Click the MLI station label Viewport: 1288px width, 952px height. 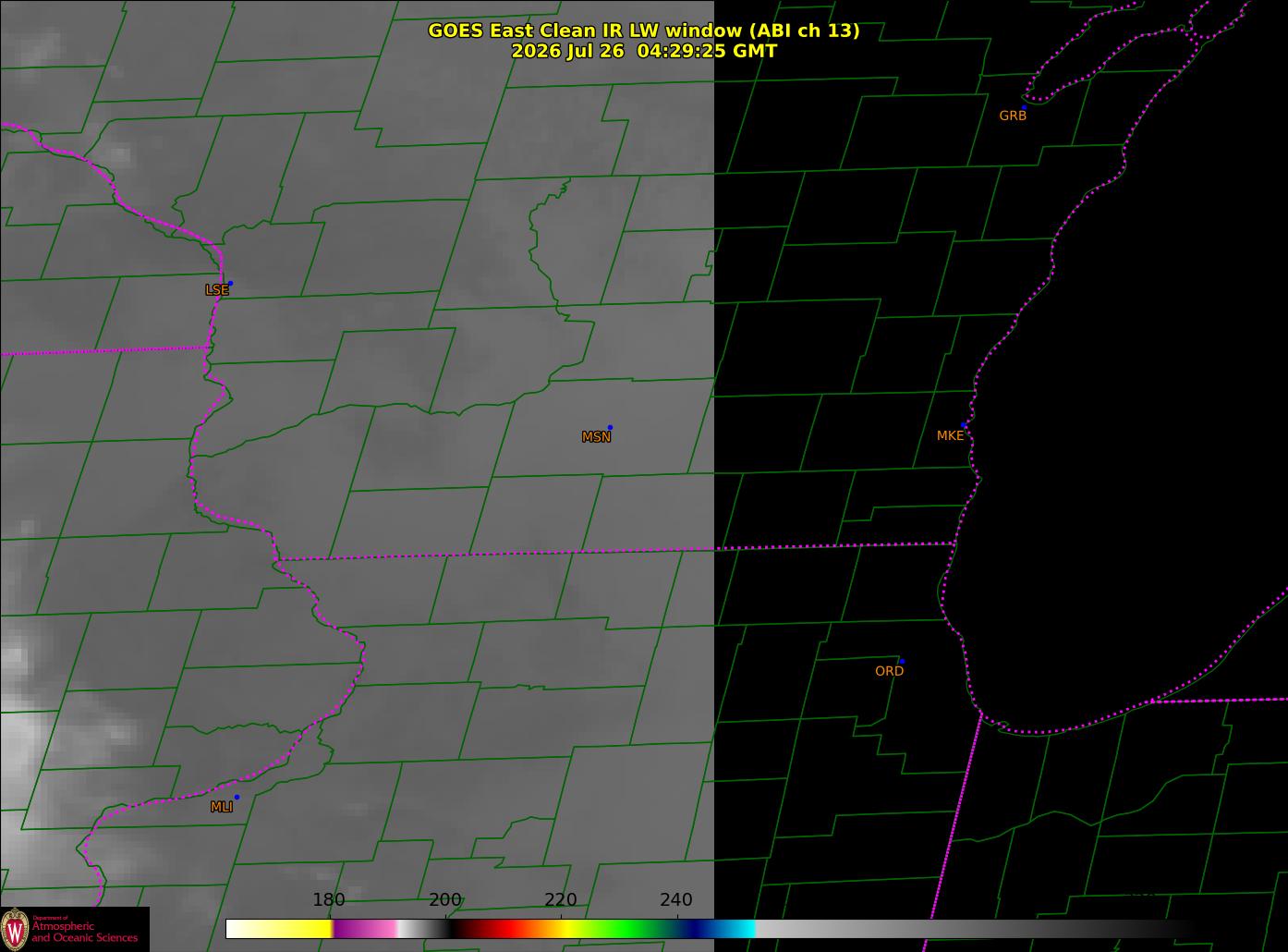(221, 807)
